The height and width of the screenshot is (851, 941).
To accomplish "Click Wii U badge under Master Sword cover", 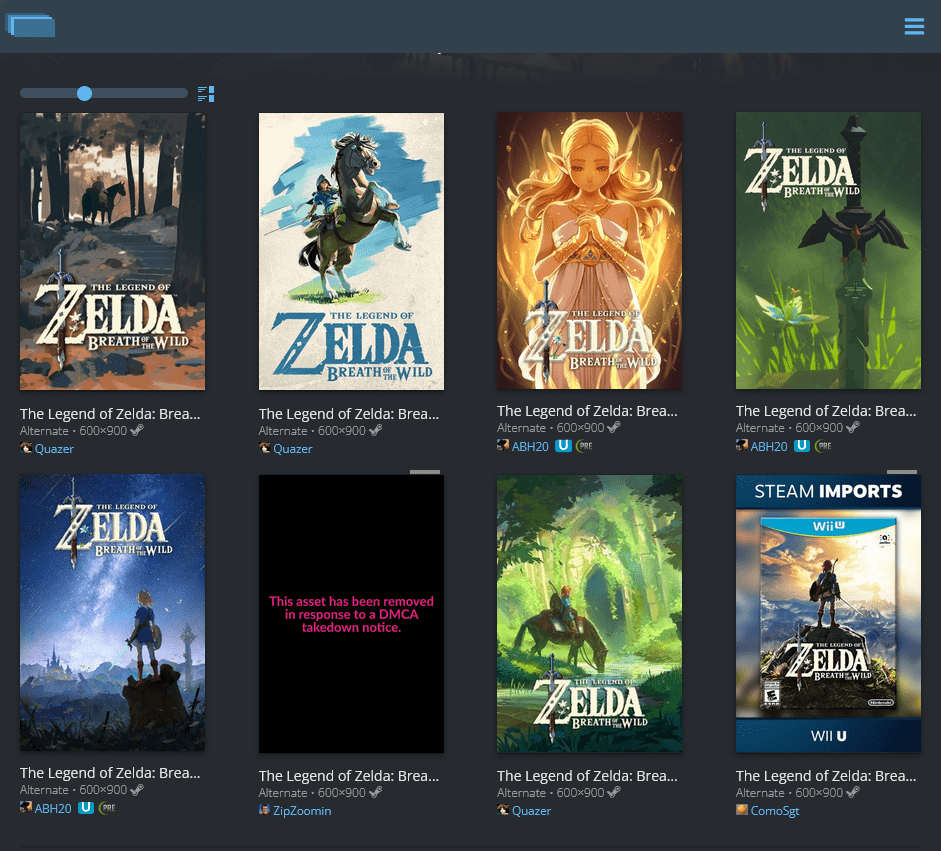I will pos(802,446).
